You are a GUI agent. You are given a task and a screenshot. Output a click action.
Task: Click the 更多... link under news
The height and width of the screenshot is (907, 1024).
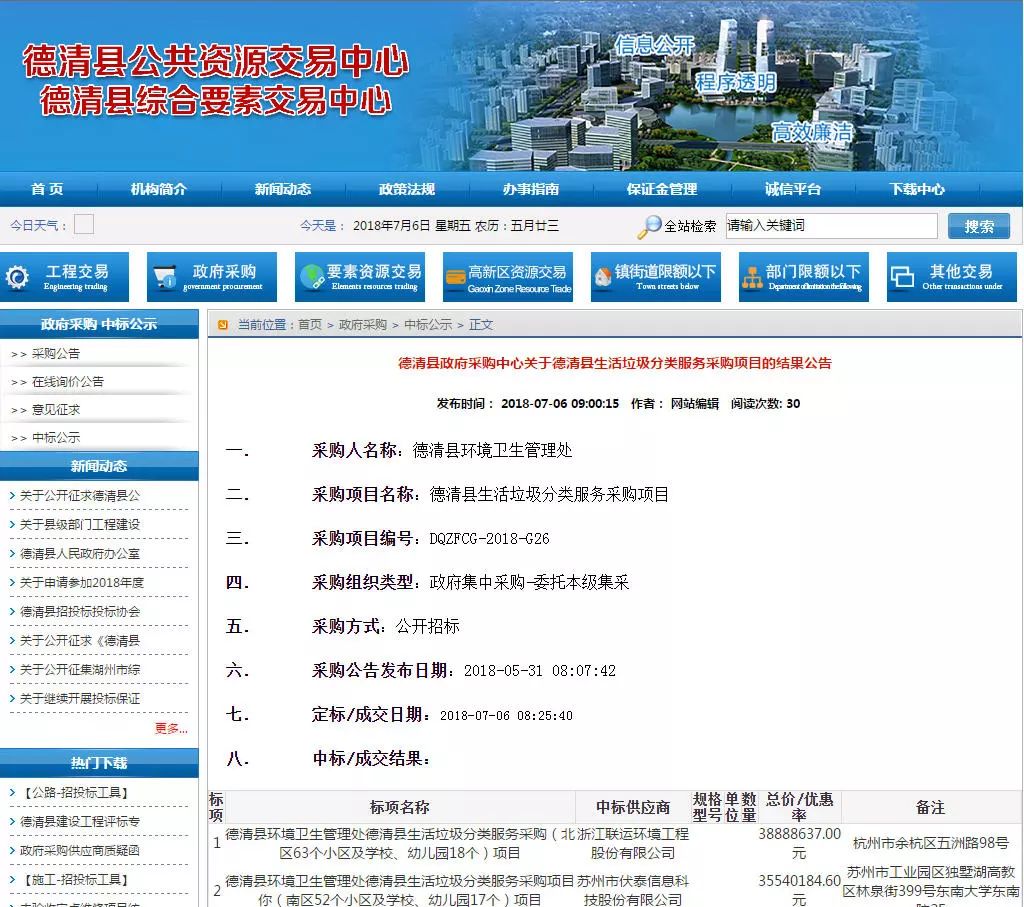click(170, 729)
